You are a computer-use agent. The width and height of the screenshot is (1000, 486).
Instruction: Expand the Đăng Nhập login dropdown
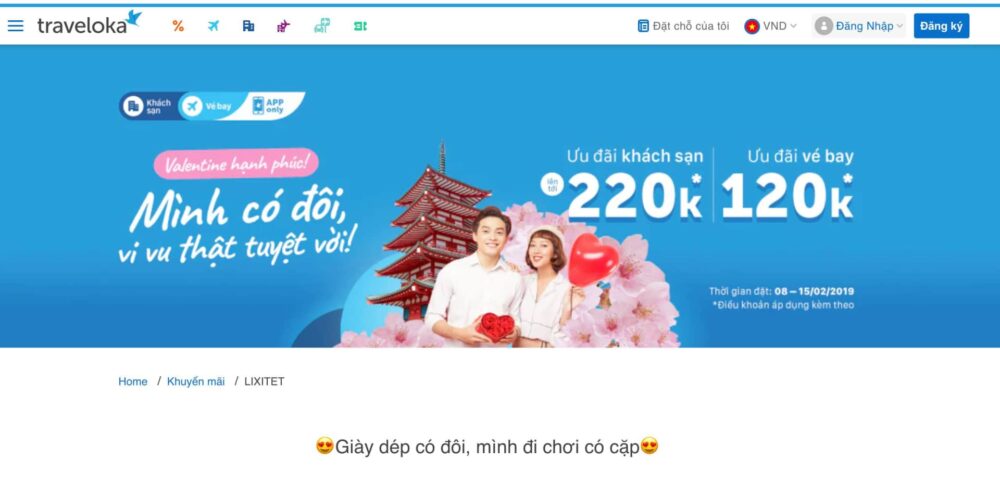(858, 26)
